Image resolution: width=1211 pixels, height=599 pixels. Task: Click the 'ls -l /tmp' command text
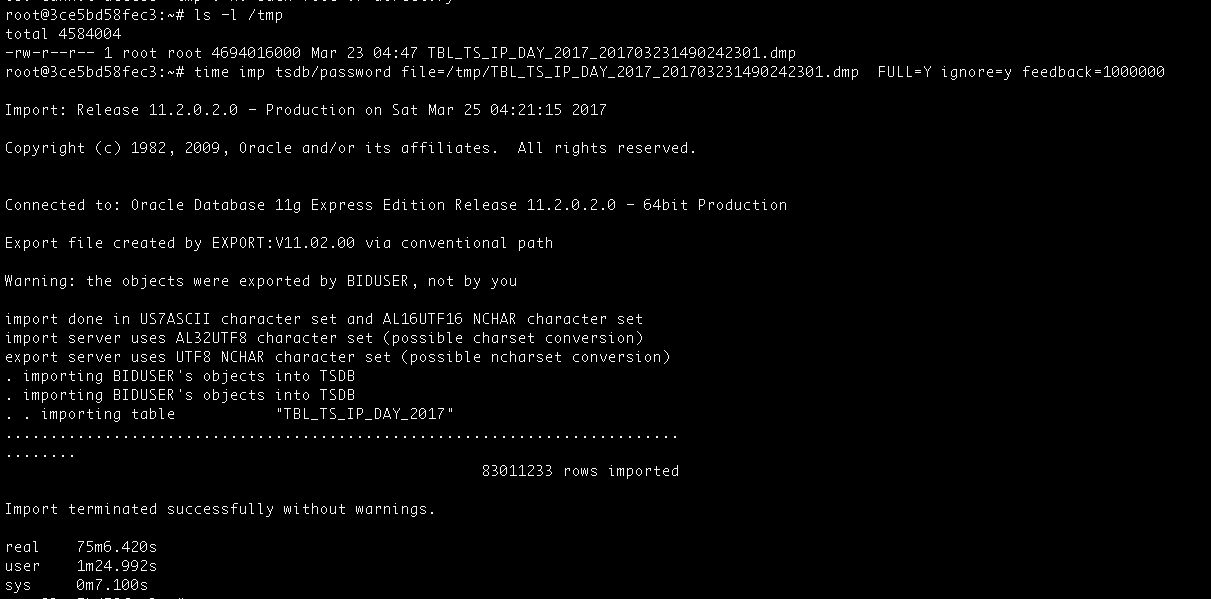pyautogui.click(x=239, y=15)
